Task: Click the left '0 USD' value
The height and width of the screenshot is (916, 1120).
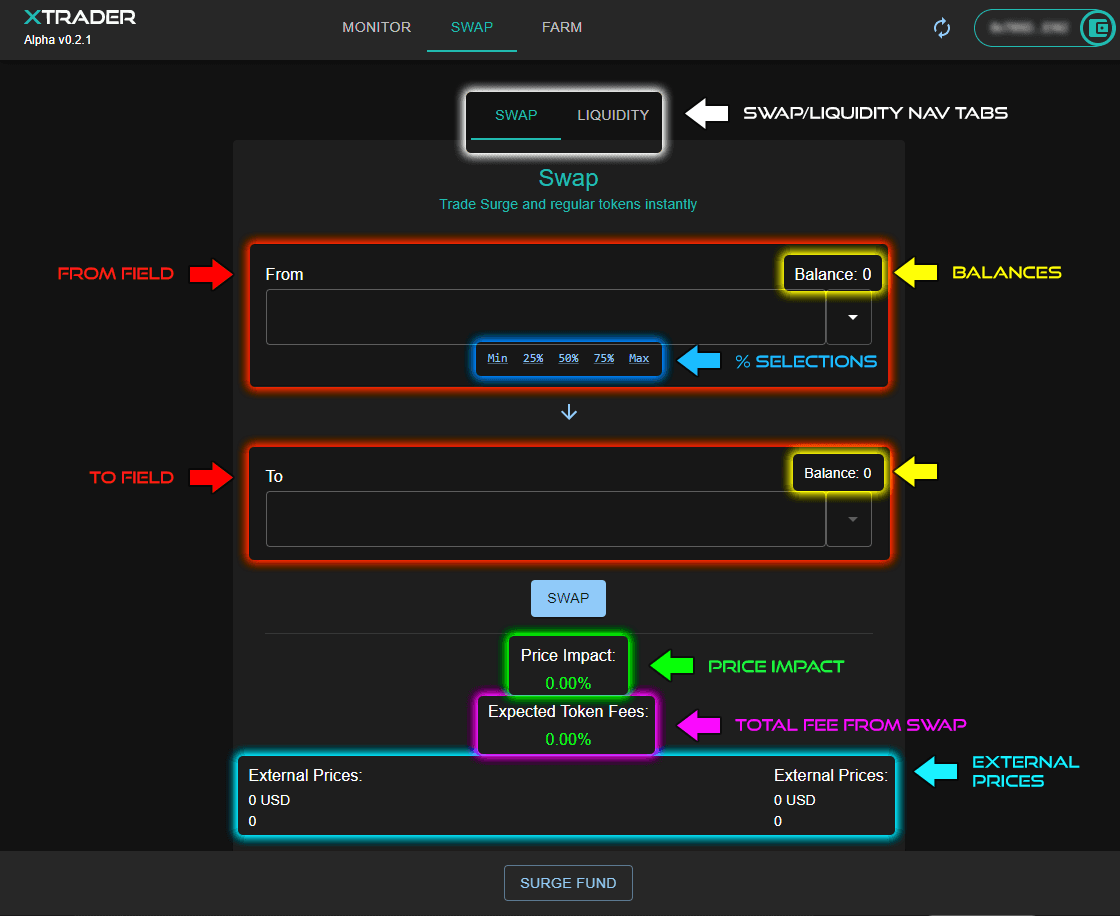Action: point(269,800)
